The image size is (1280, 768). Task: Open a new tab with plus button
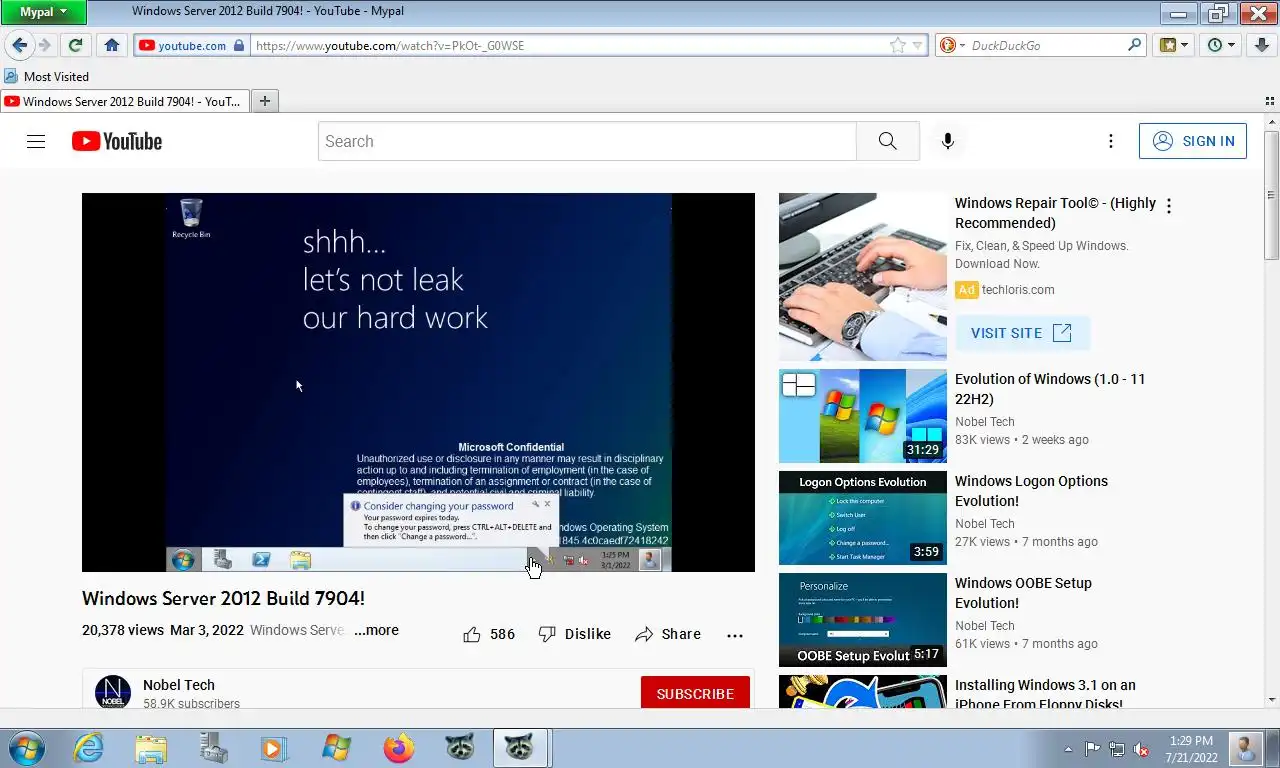264,101
